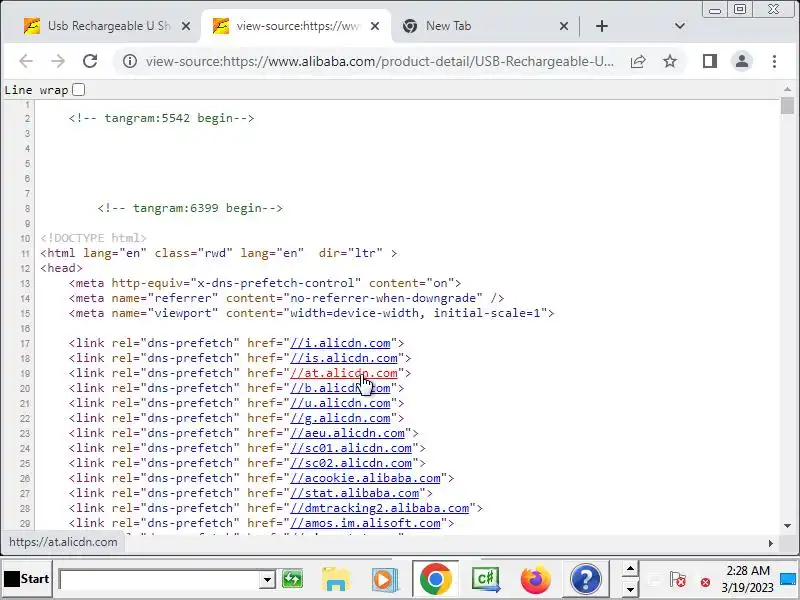The height and width of the screenshot is (600, 800).
Task: Reload the view-source page
Action: coord(90,61)
